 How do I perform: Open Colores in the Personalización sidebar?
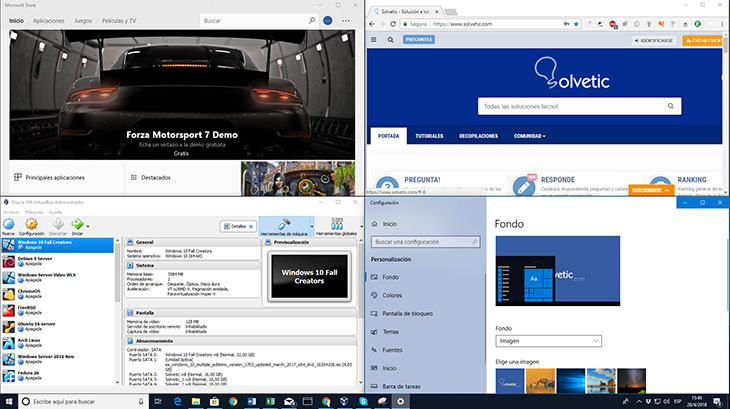tap(391, 295)
